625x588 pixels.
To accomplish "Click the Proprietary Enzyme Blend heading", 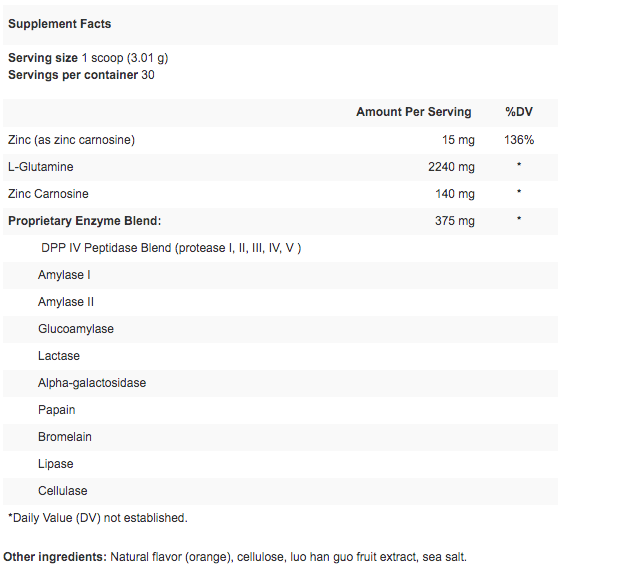I will (85, 221).
